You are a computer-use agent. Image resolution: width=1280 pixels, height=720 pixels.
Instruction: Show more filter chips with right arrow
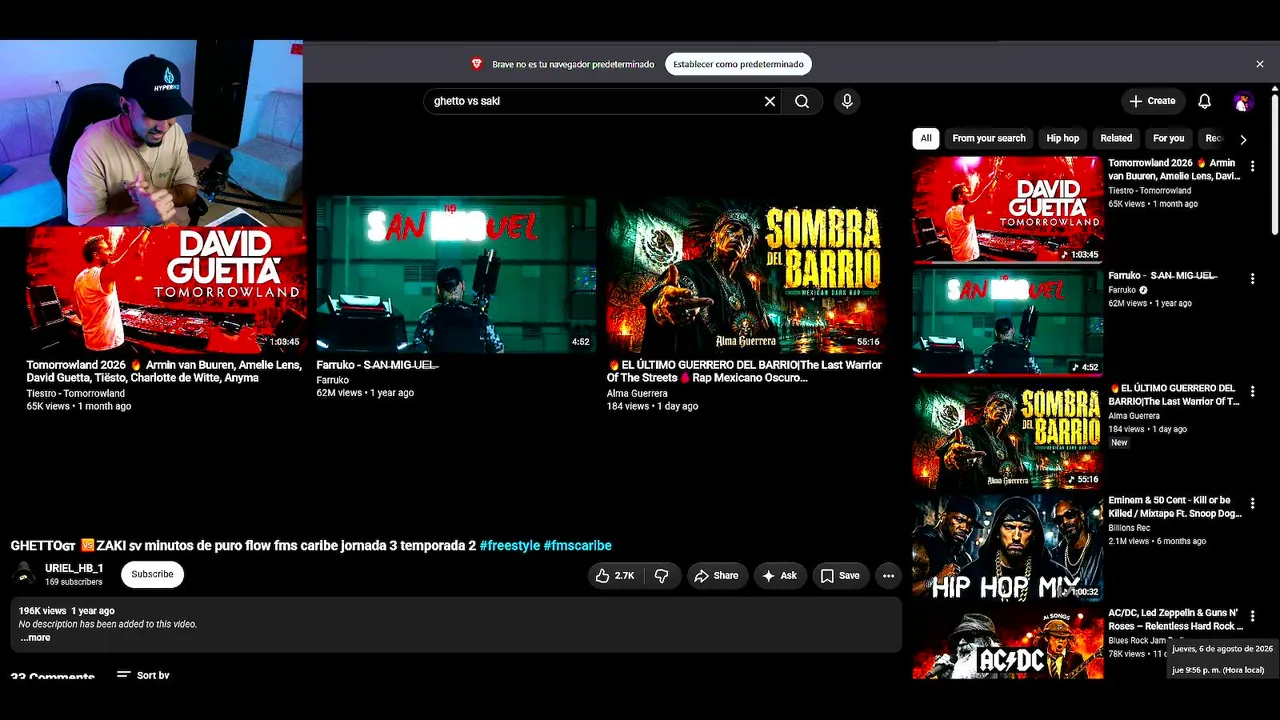[x=1243, y=139]
